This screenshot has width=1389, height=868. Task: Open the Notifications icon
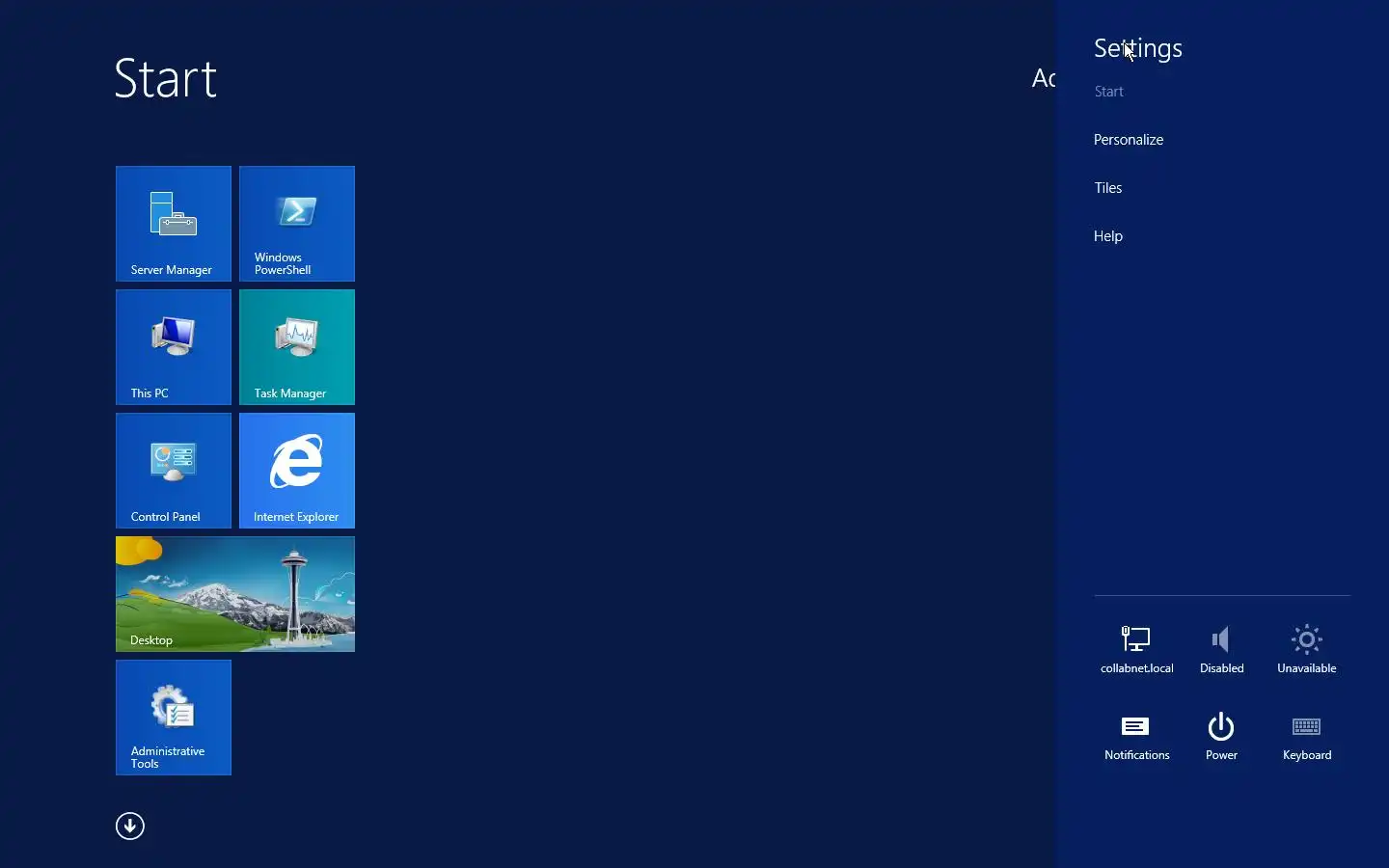pyautogui.click(x=1136, y=737)
